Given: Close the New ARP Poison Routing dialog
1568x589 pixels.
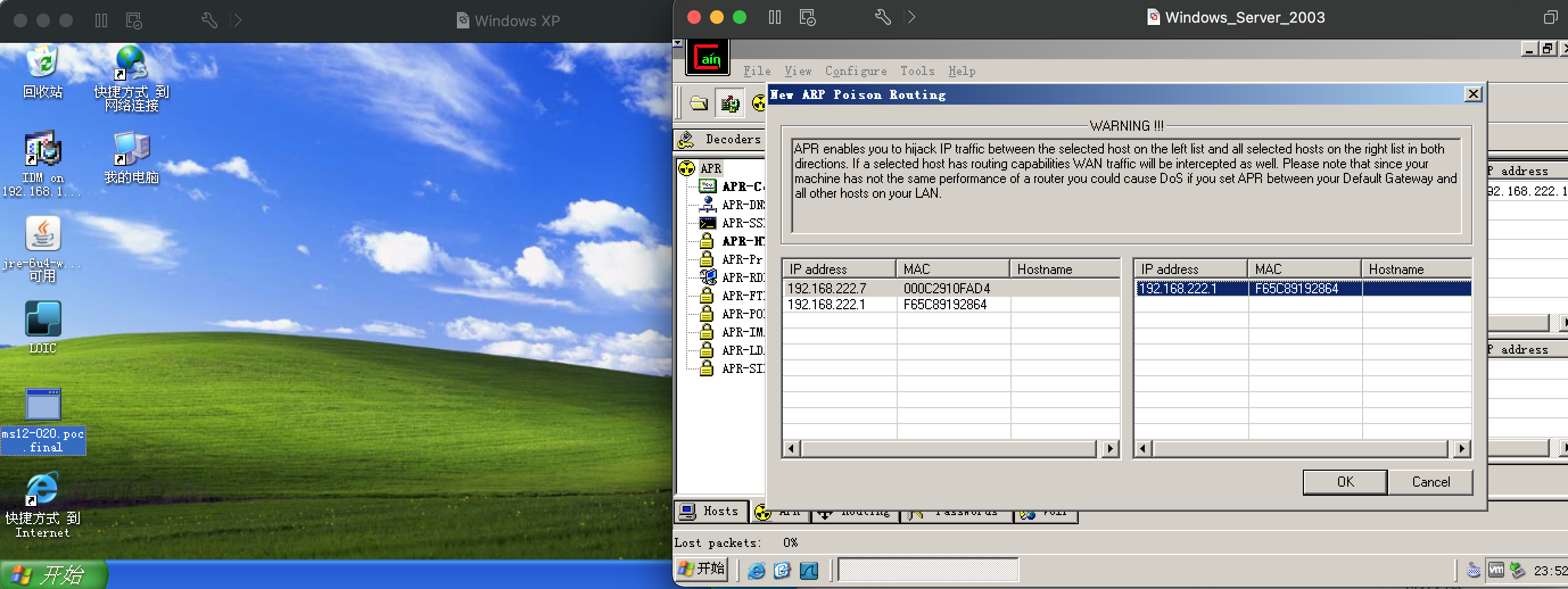Looking at the screenshot, I should [1473, 94].
